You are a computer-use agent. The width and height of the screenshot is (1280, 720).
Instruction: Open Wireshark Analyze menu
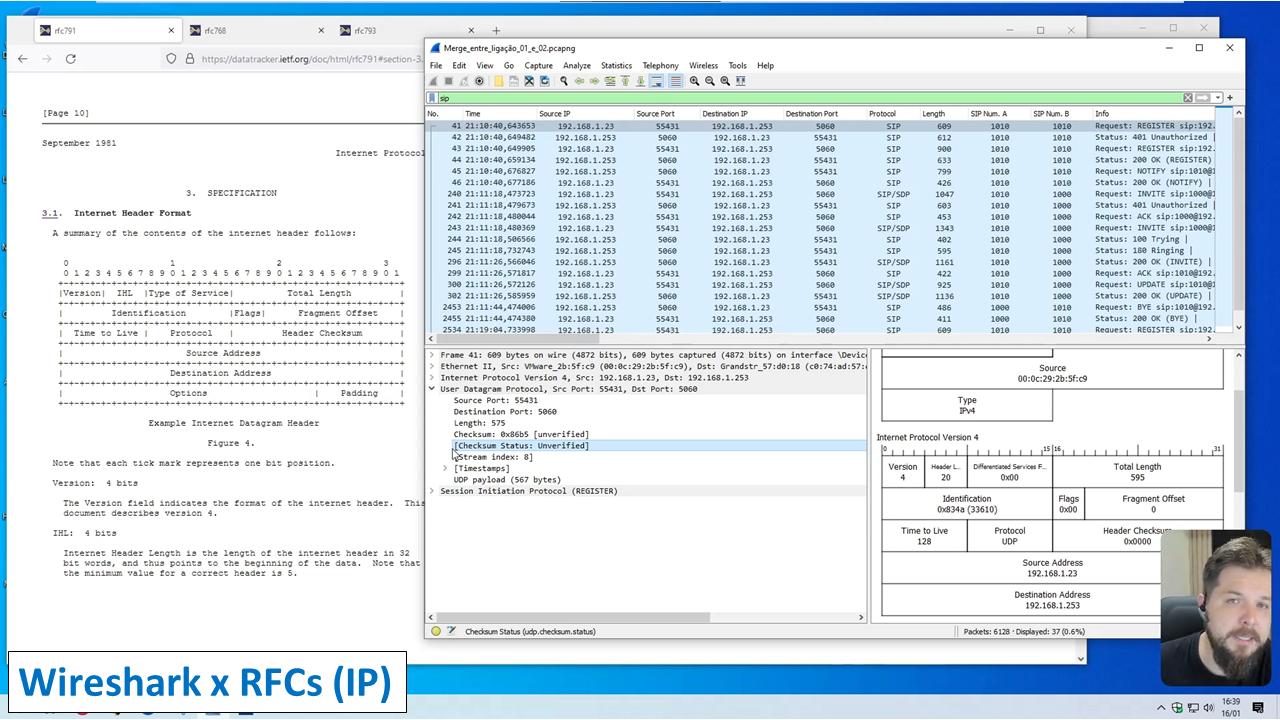[577, 65]
